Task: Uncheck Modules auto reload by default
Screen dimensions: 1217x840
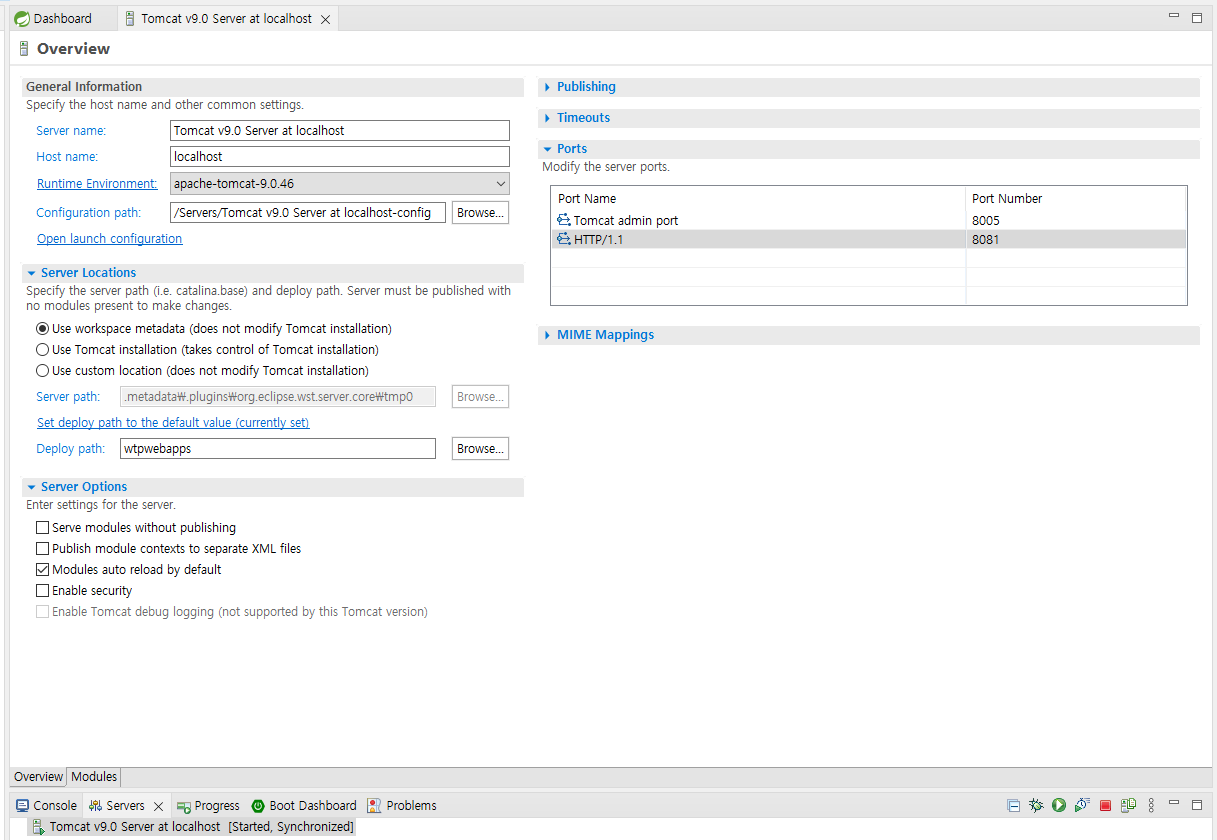Action: [x=42, y=569]
